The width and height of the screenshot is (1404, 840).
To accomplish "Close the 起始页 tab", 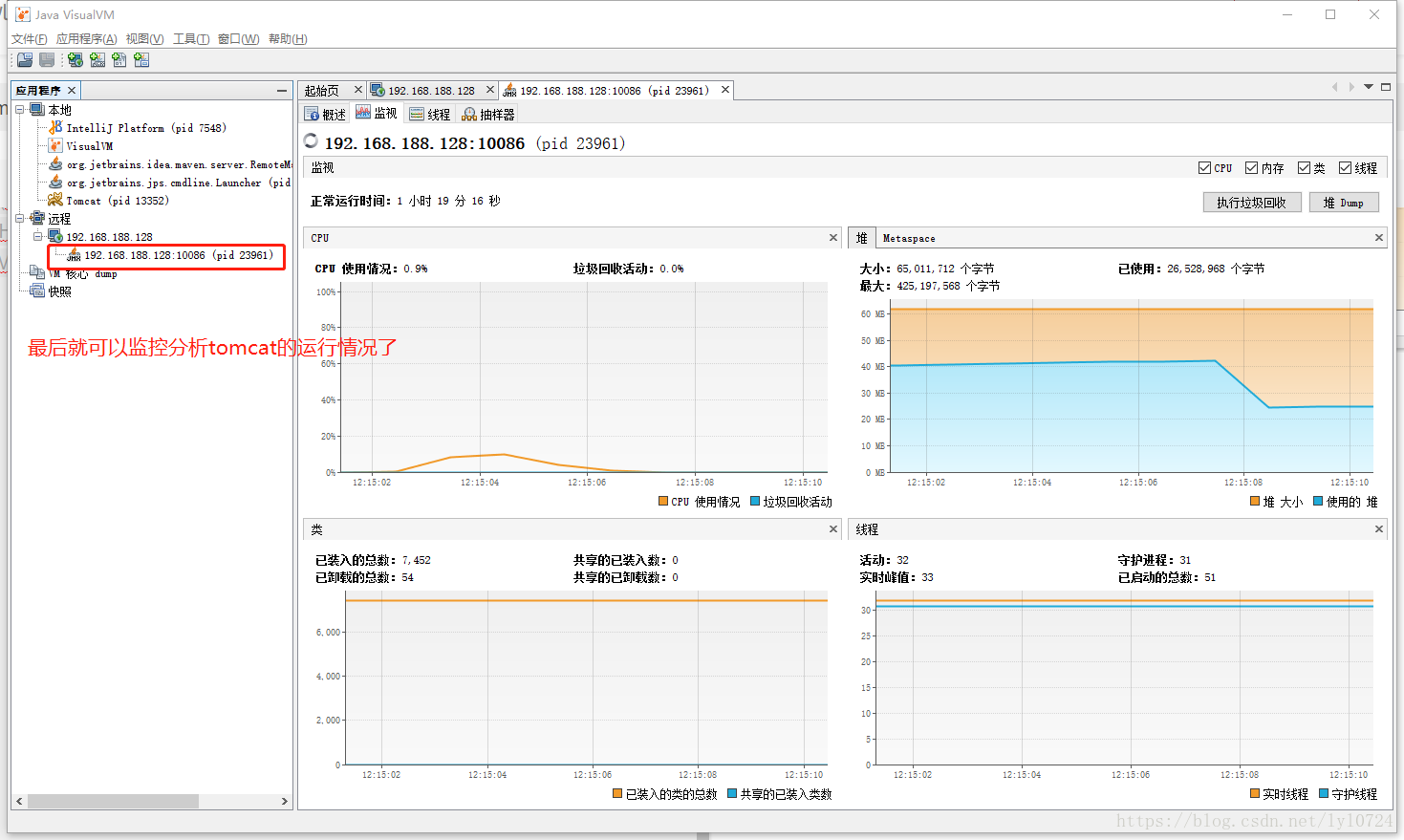I will 358,90.
